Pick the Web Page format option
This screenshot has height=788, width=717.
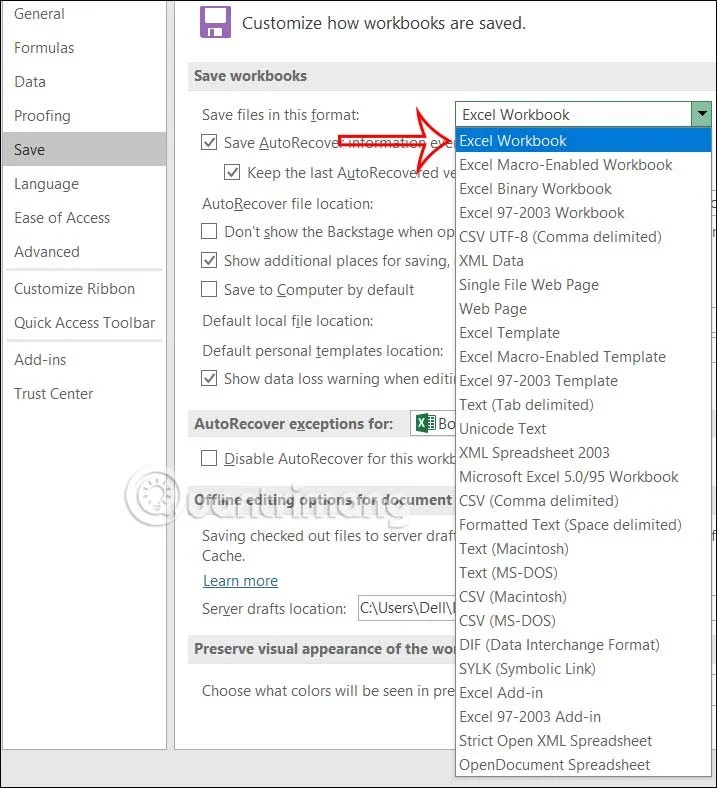[x=583, y=309]
